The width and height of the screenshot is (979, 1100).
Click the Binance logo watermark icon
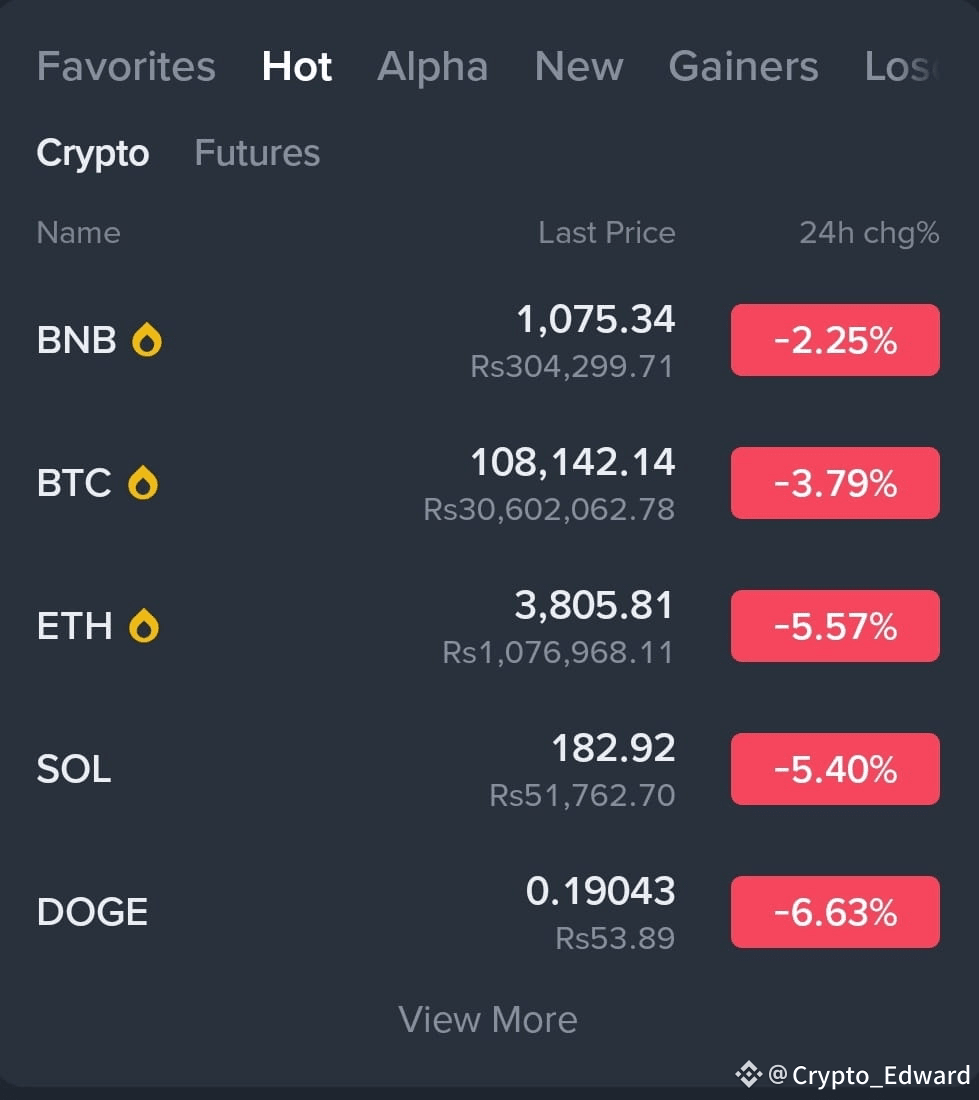(x=748, y=1074)
